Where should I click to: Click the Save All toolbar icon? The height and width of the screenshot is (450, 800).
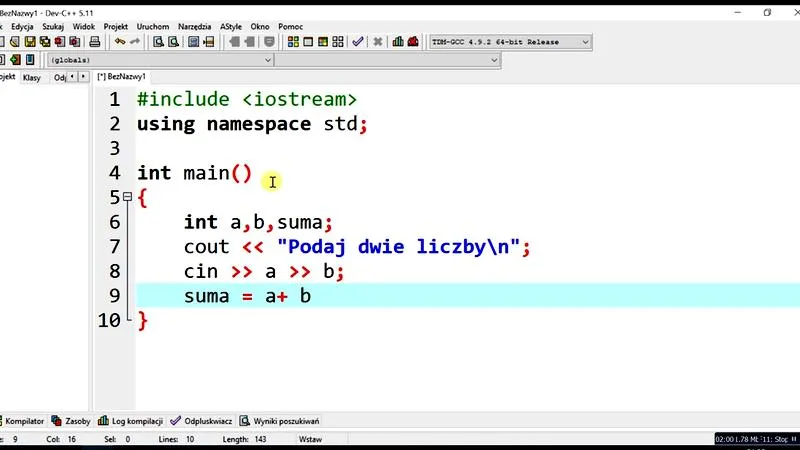pyautogui.click(x=45, y=42)
